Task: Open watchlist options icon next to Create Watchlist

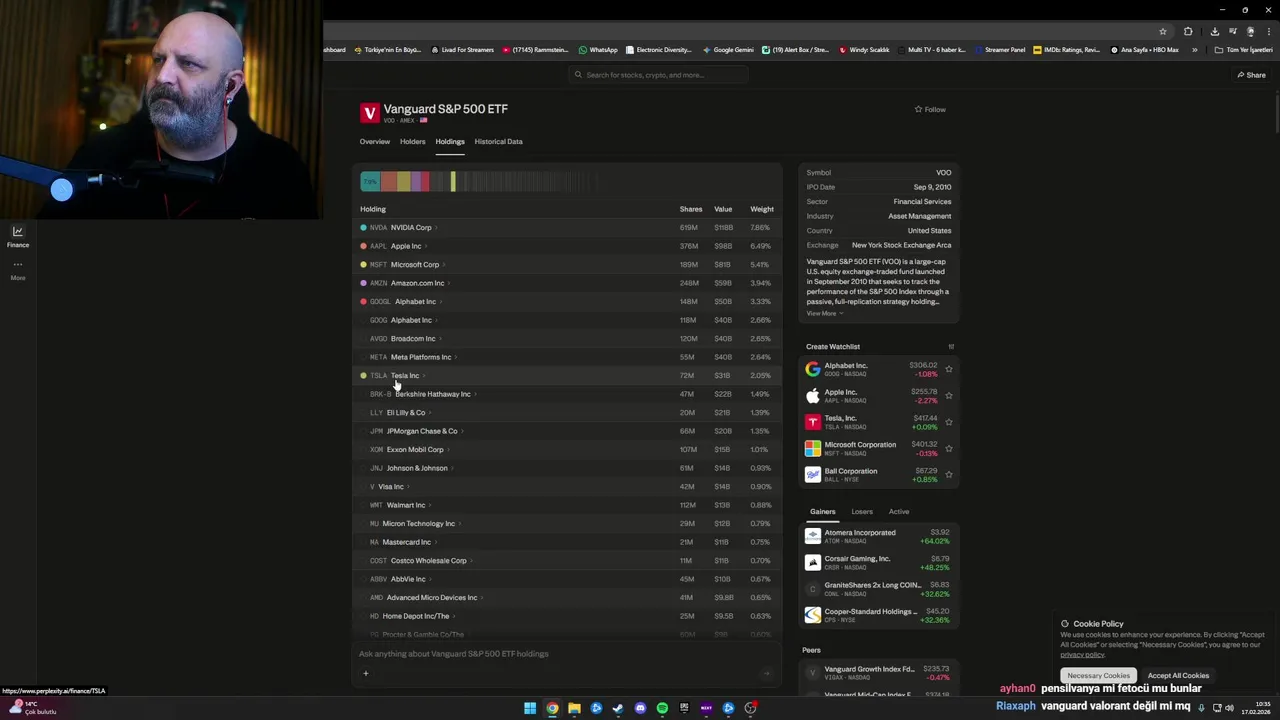Action: (951, 347)
